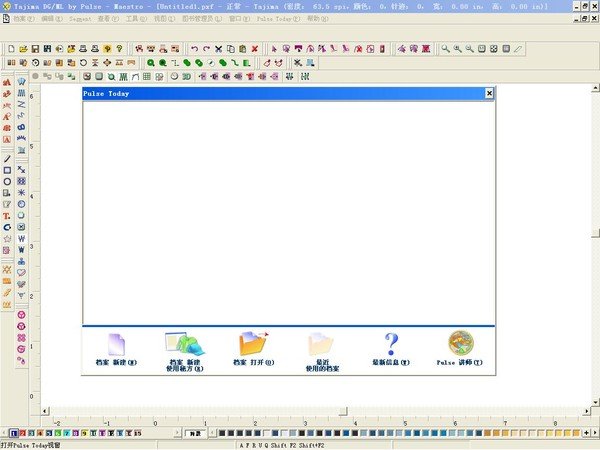Open the Pulse Today(P) menu

[278, 19]
